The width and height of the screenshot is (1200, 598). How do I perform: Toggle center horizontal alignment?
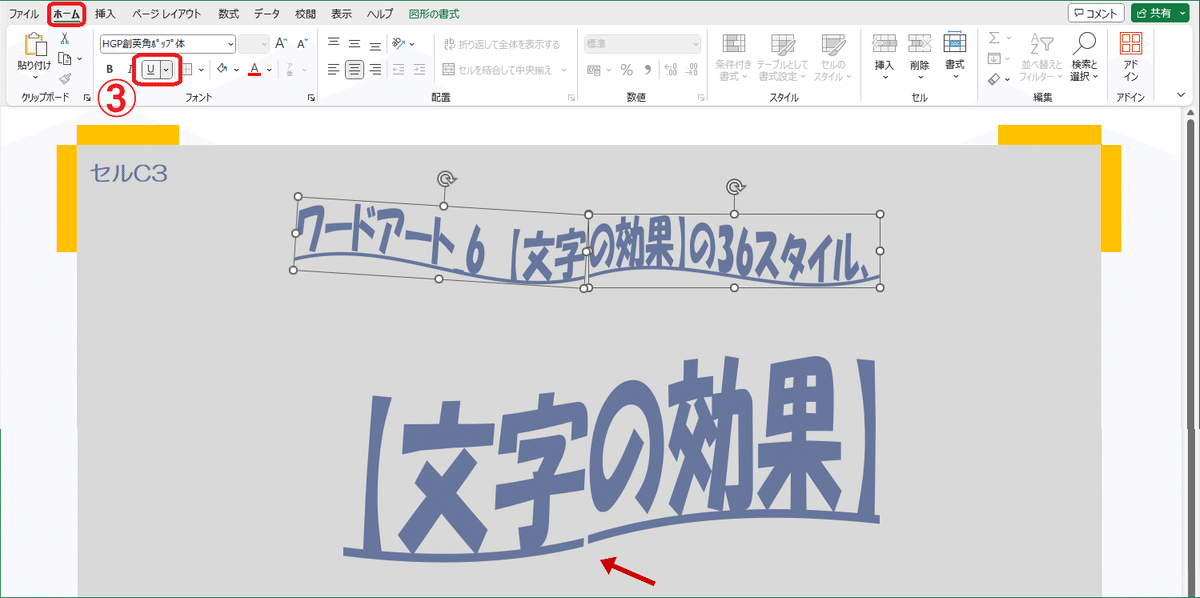coord(354,69)
